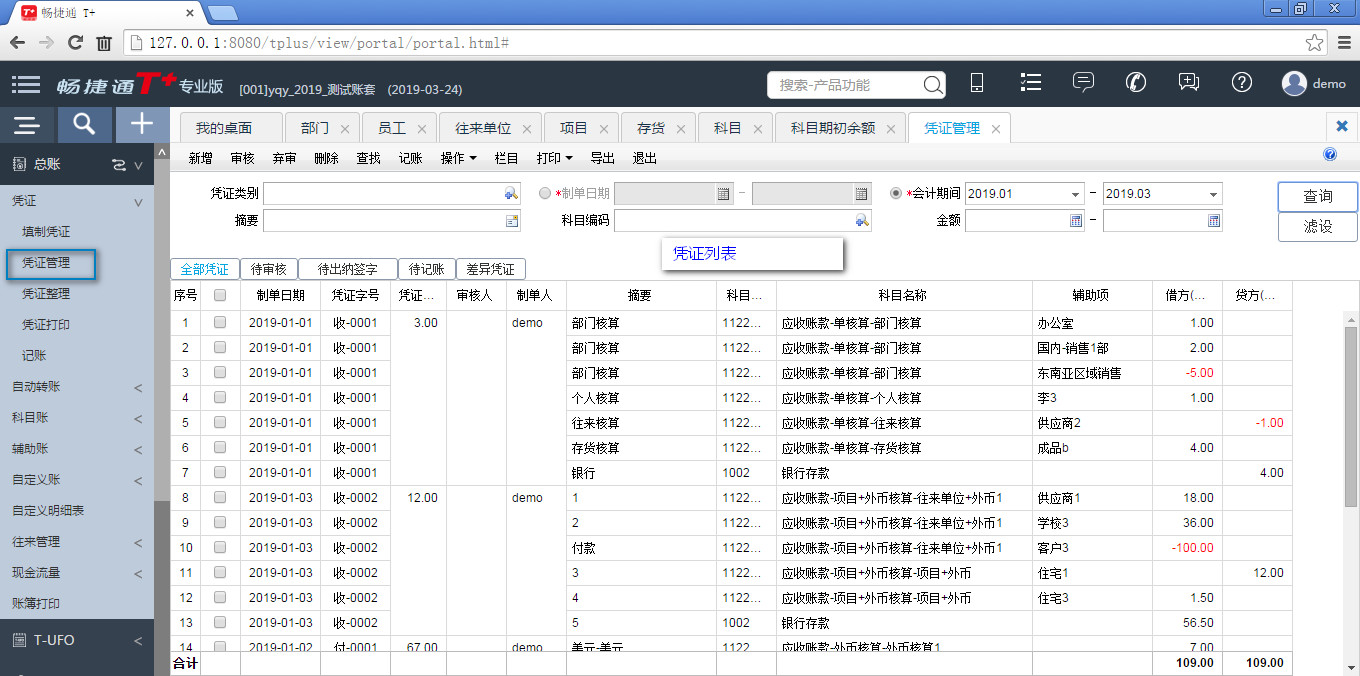Click the 审核 toolbar button

[x=242, y=158]
